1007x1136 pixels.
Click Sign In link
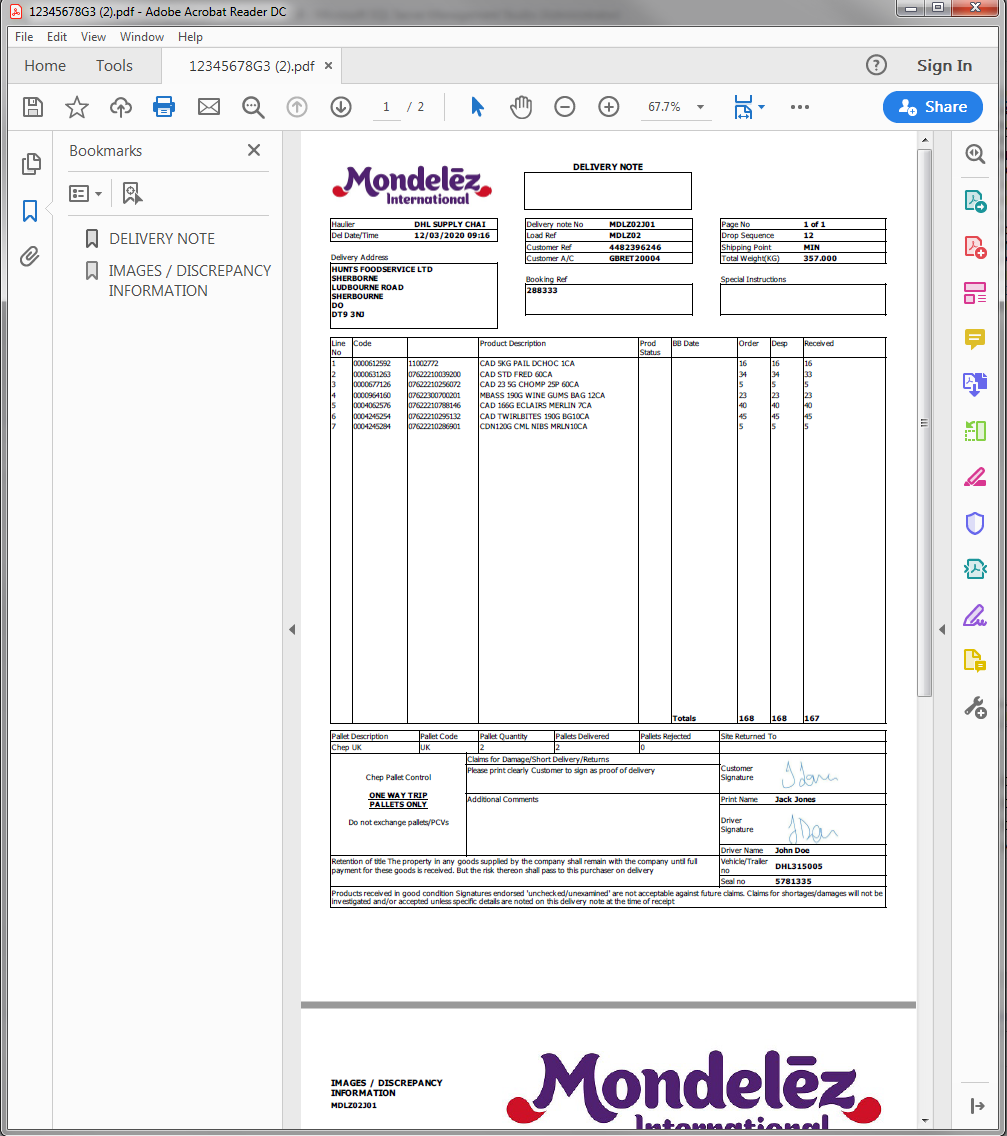(x=944, y=66)
